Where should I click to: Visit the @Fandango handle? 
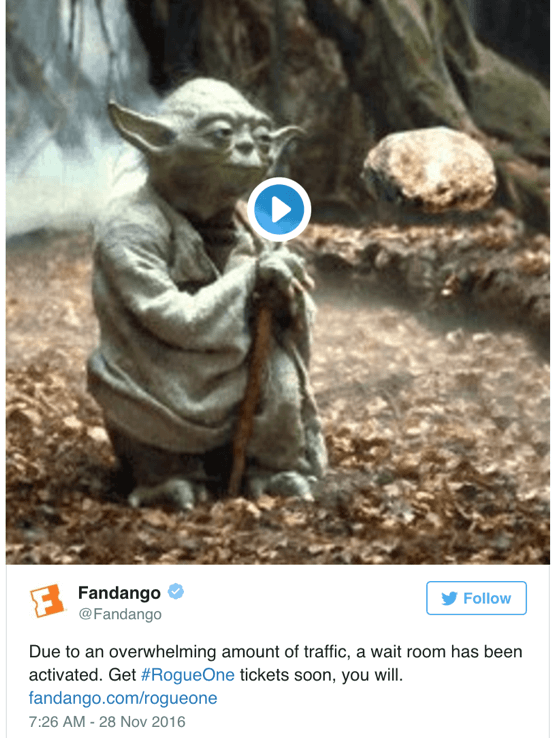coord(120,614)
